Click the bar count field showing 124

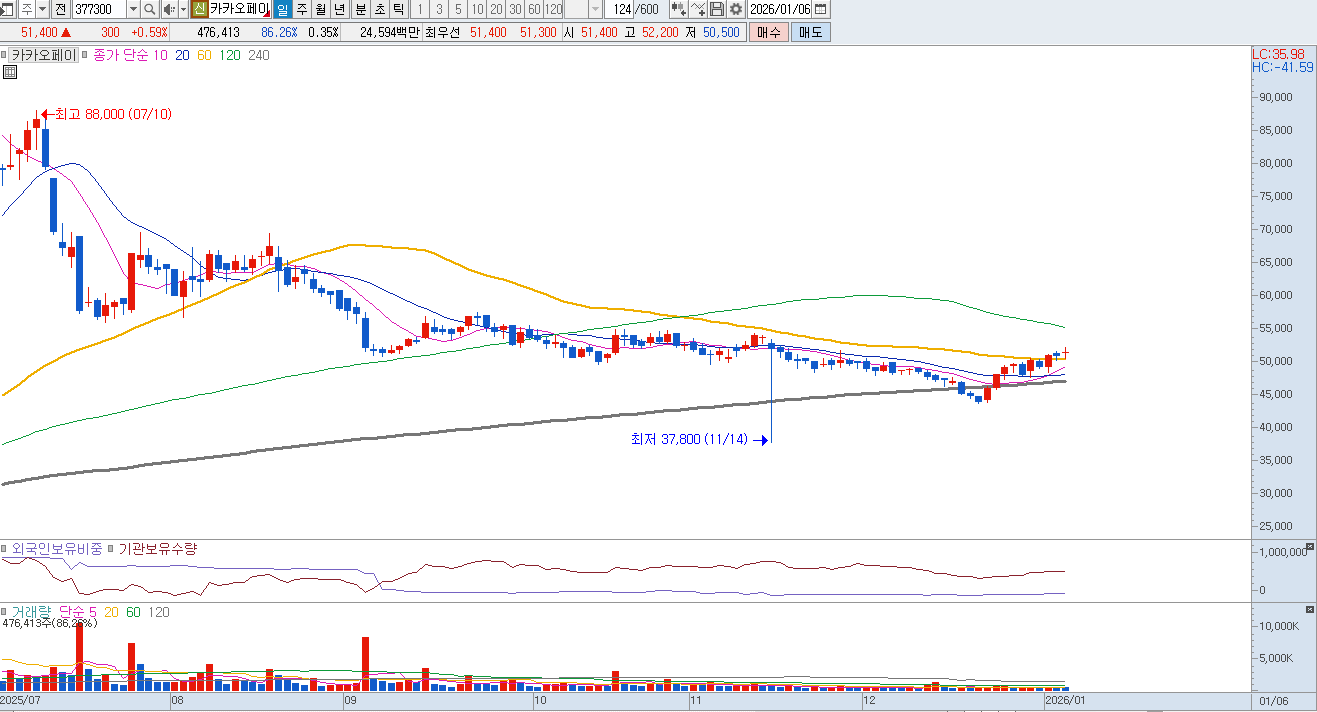pos(623,9)
